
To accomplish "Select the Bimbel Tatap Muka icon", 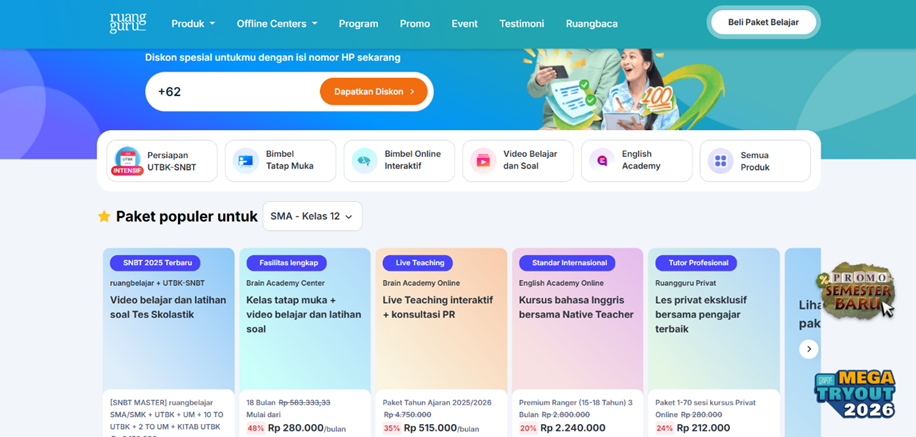I will point(246,161).
